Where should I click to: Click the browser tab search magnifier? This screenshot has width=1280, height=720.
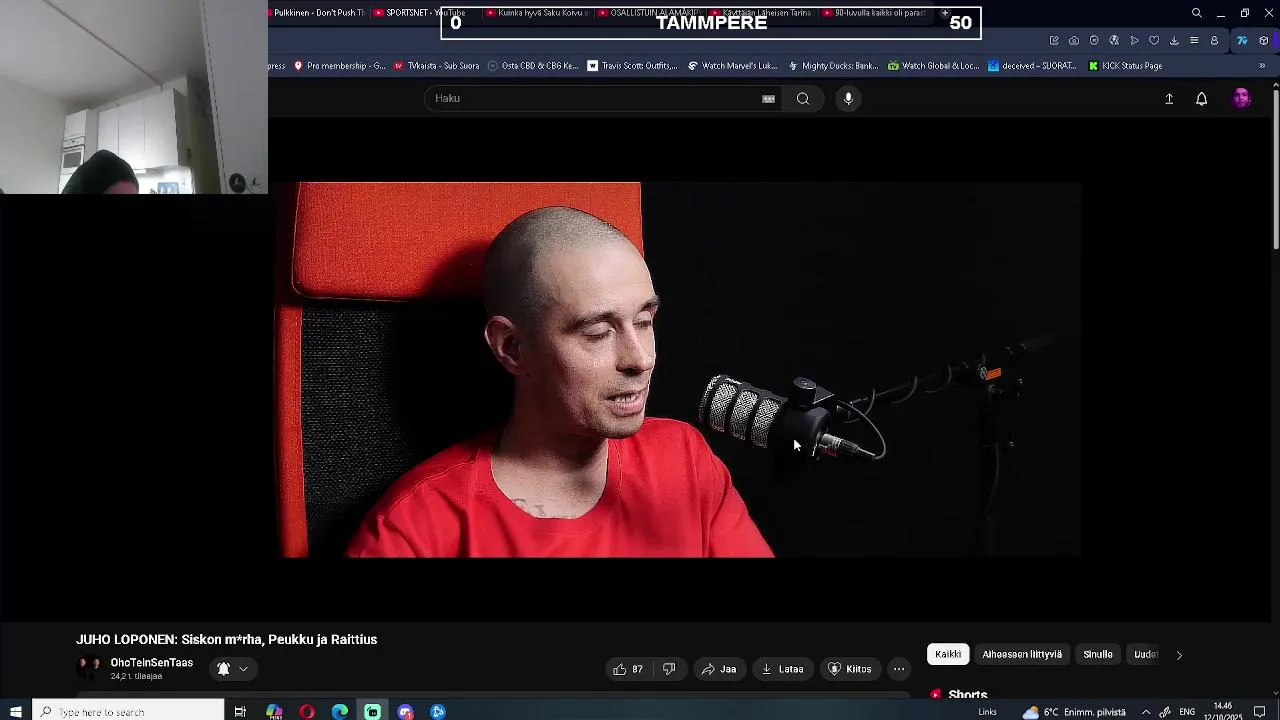[x=1197, y=13]
